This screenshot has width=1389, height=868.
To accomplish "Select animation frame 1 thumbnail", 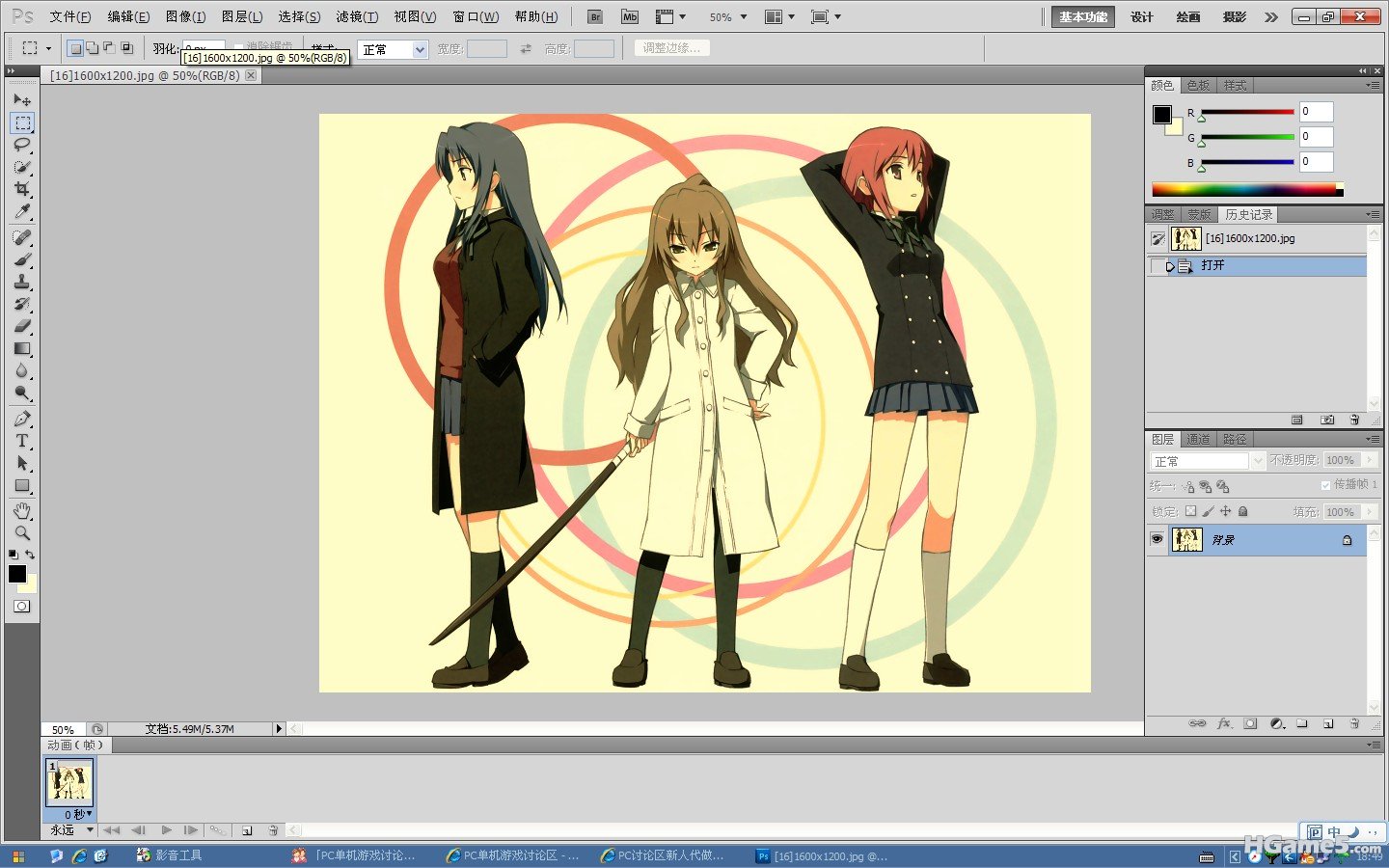I will point(70,782).
